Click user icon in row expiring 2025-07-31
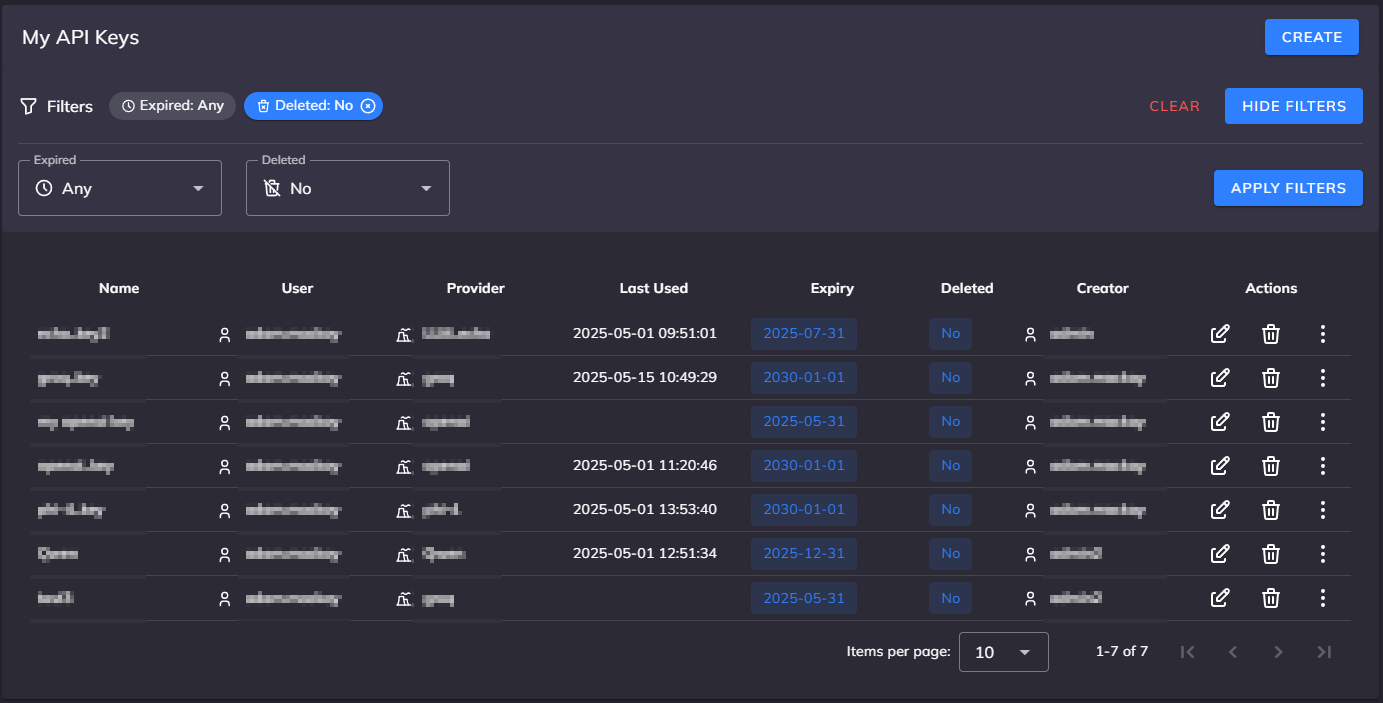 tap(225, 335)
